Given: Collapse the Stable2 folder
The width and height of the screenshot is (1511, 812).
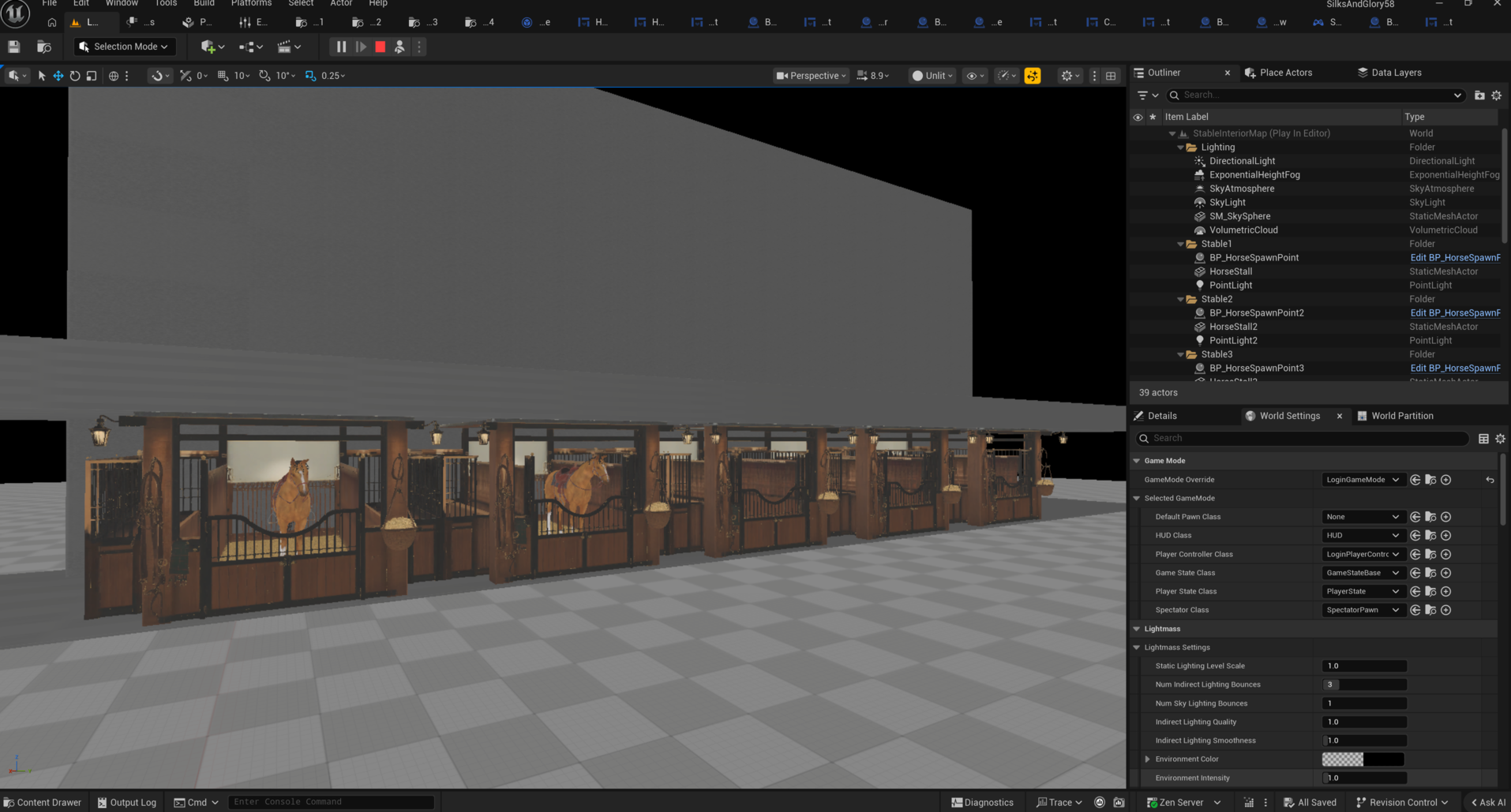Looking at the screenshot, I should (1181, 300).
